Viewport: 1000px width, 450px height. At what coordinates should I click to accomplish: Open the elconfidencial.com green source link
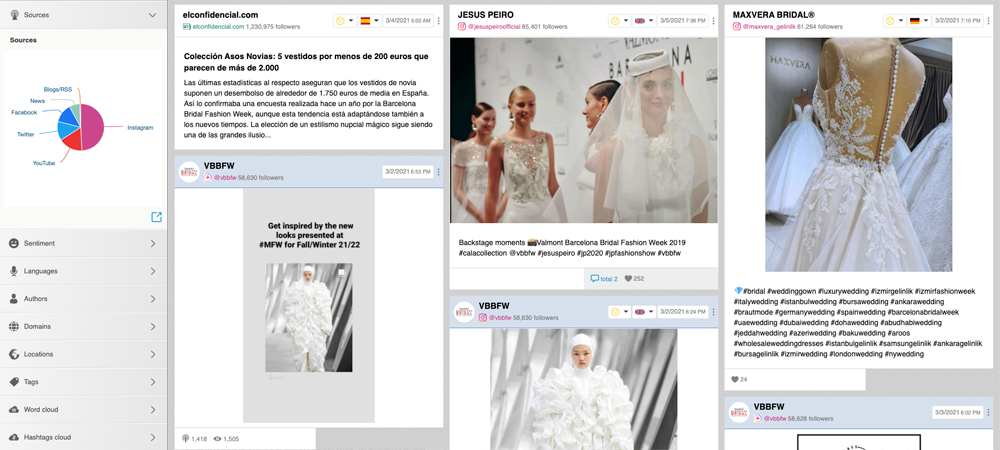coord(218,27)
